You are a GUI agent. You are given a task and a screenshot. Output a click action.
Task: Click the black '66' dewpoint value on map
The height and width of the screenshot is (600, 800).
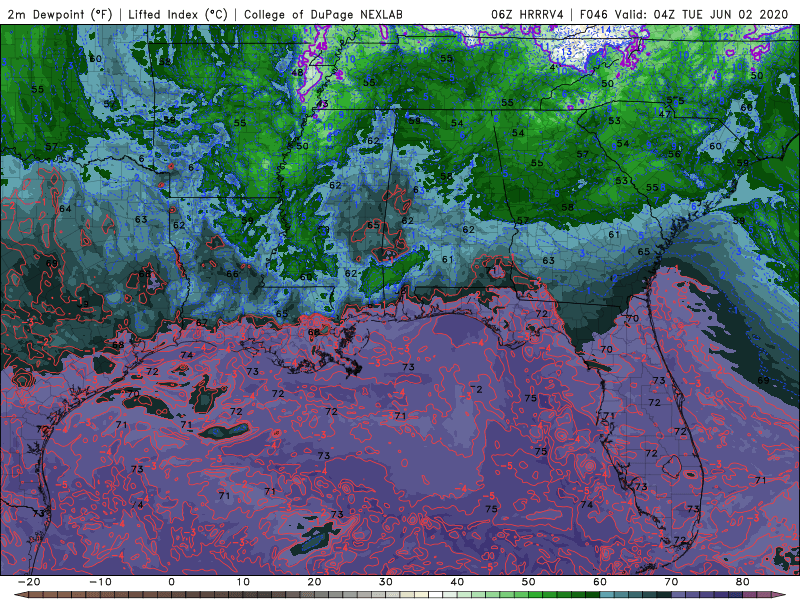coord(232,274)
